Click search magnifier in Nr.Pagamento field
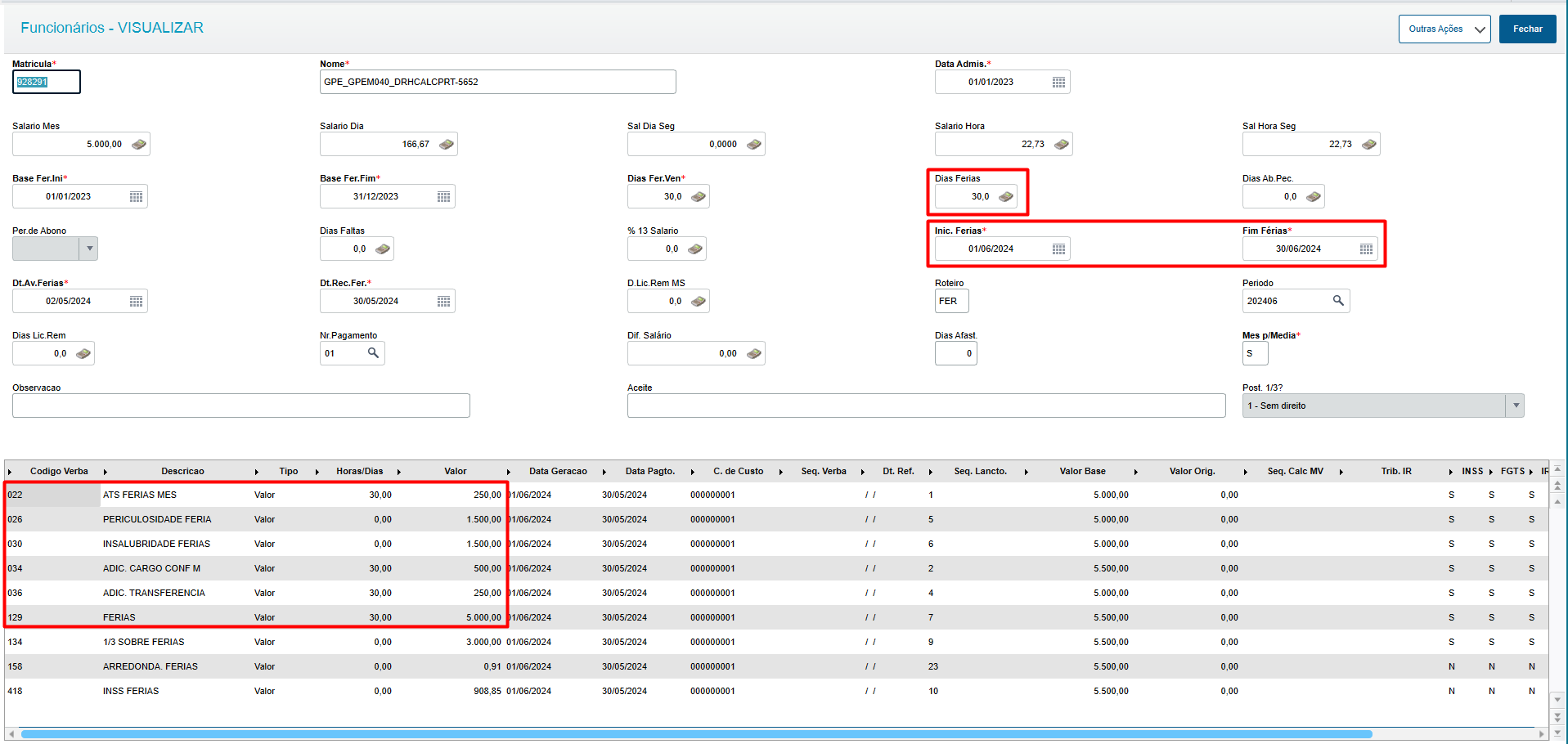This screenshot has width=1568, height=744. click(x=373, y=352)
